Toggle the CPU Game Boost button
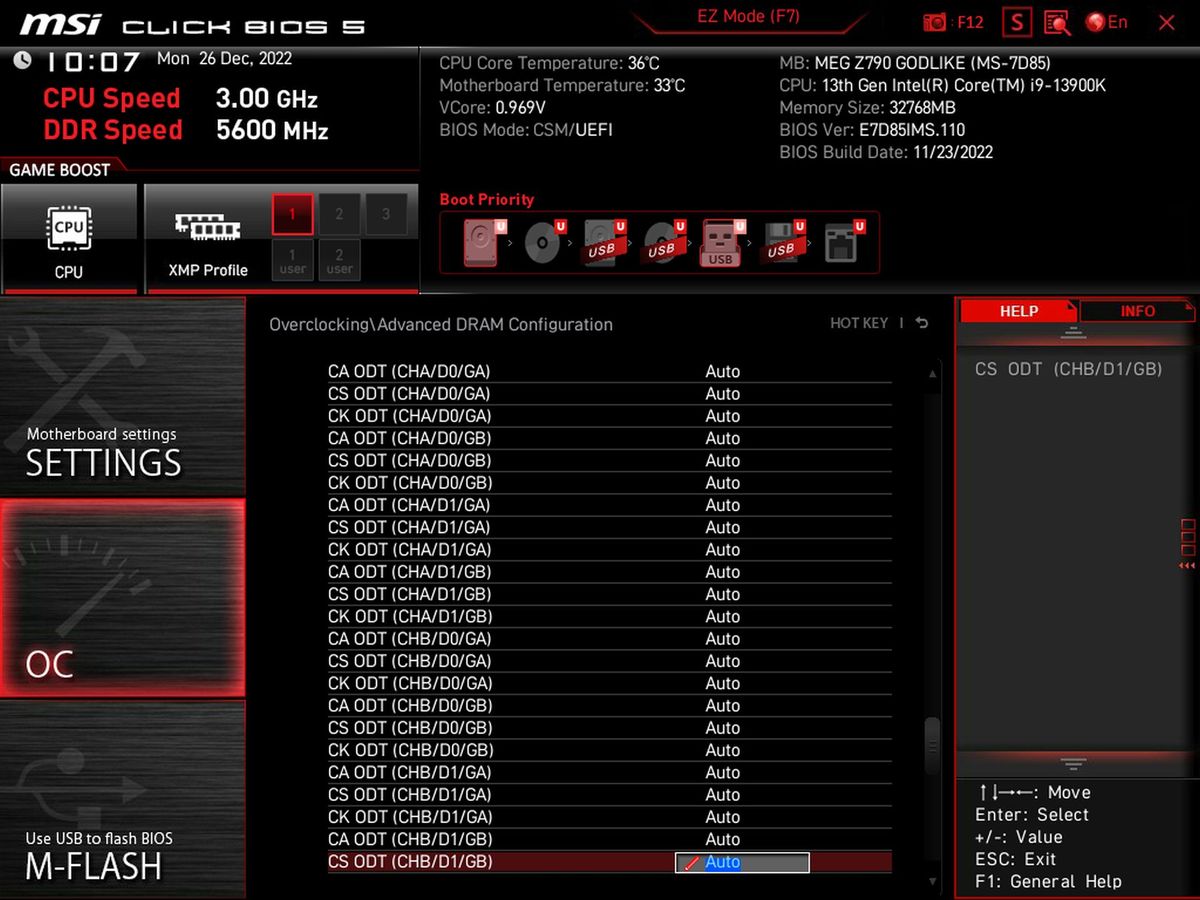The image size is (1200, 900). (69, 239)
